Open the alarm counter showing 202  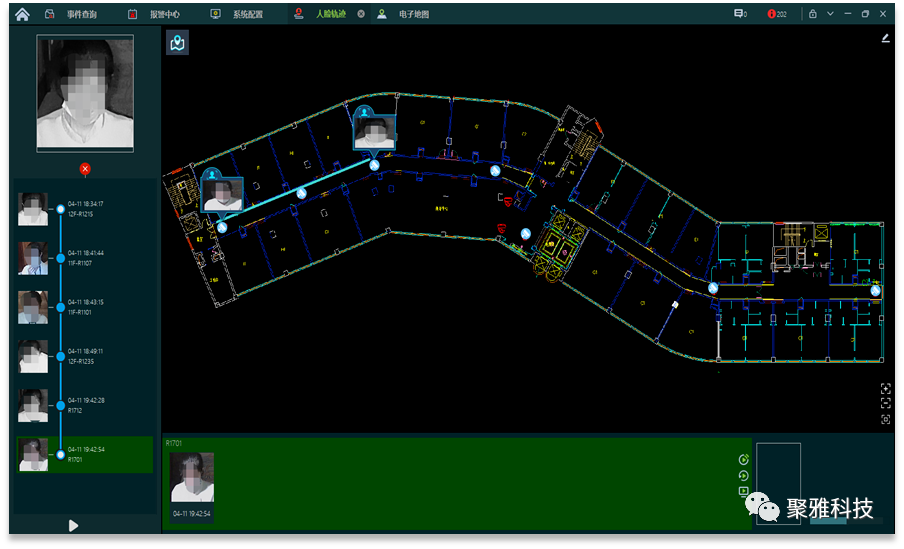pos(777,14)
